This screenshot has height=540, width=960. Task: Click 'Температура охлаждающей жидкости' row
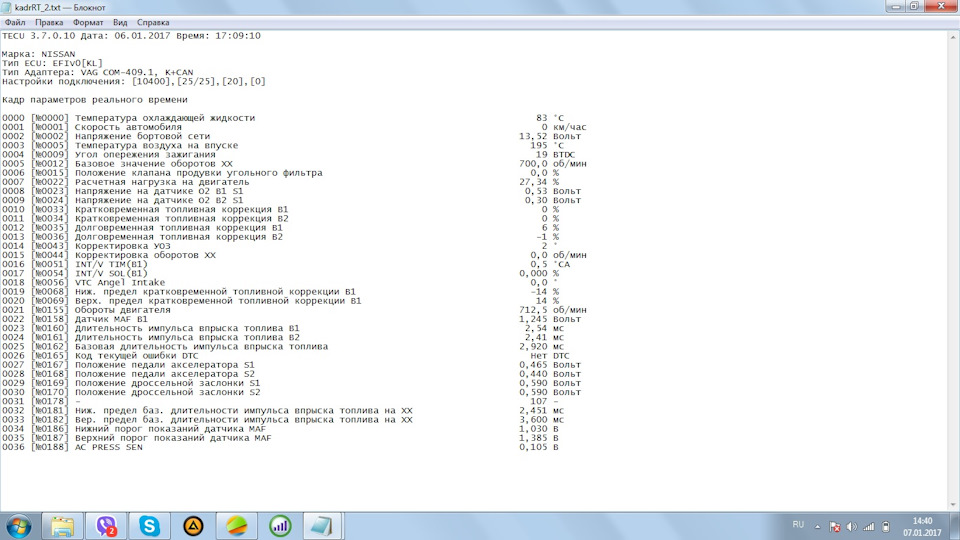[283, 118]
